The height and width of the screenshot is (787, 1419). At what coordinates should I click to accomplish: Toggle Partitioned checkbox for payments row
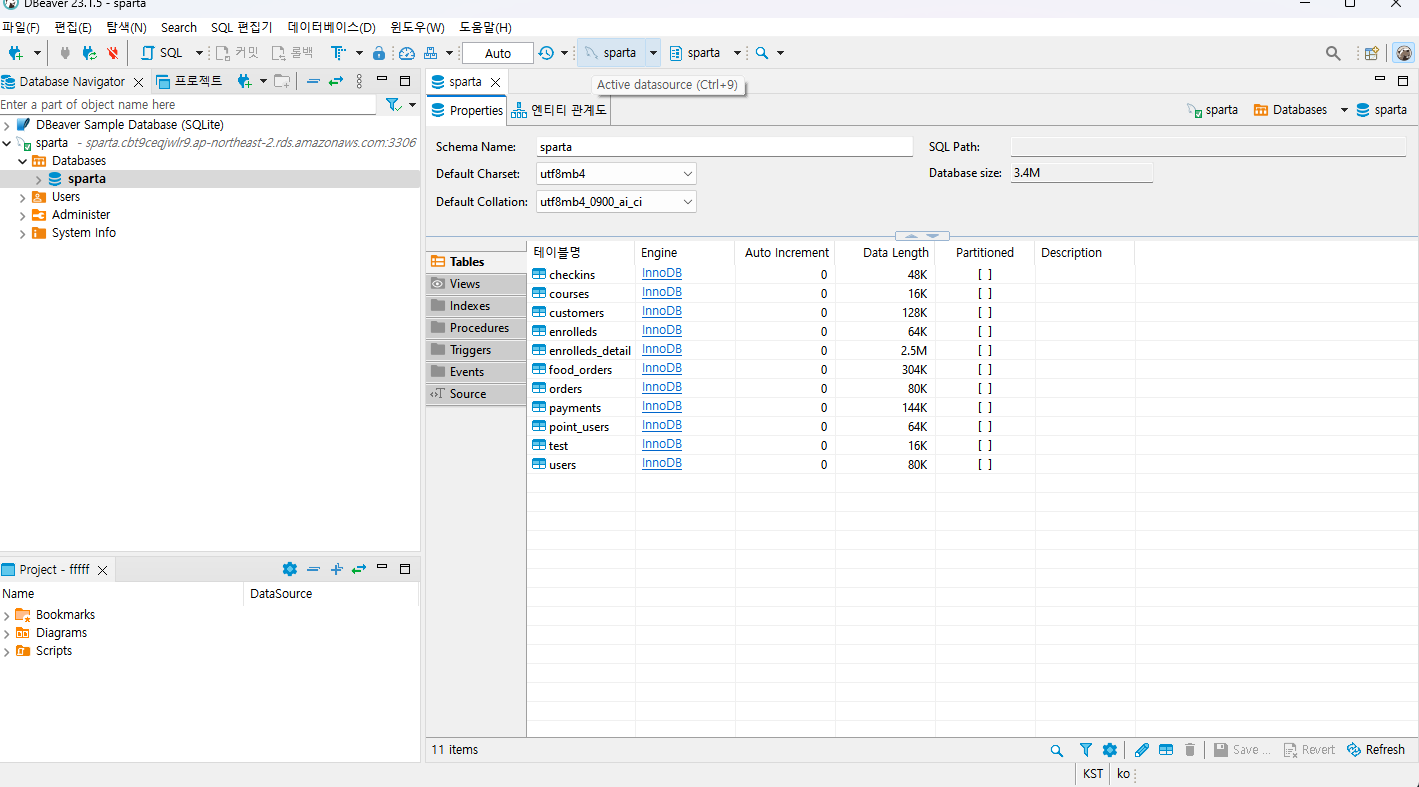point(985,407)
